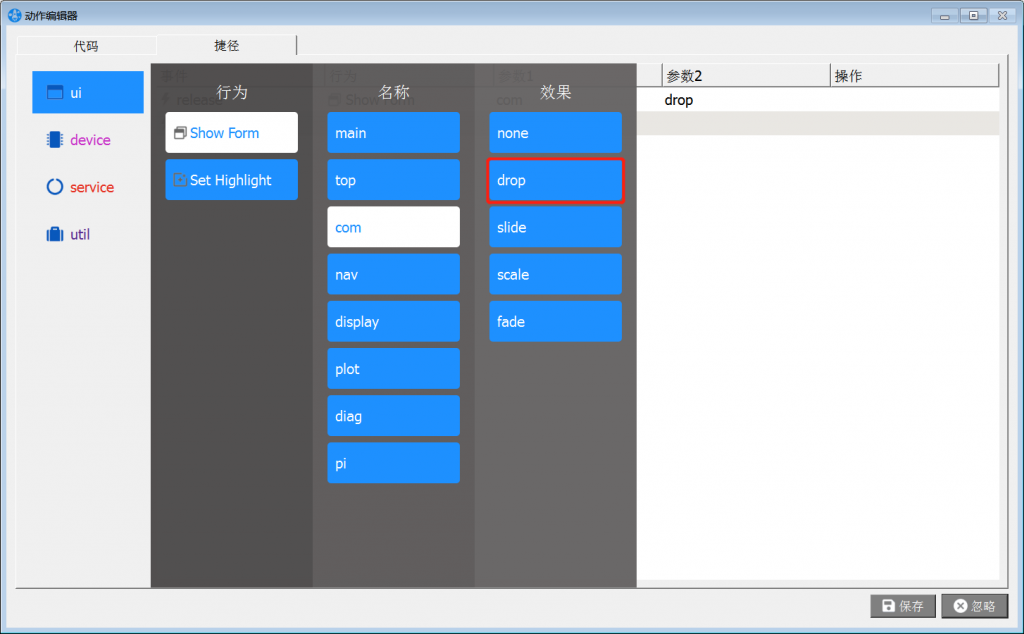
Task: Click the 操作 column header
Action: pos(914,76)
